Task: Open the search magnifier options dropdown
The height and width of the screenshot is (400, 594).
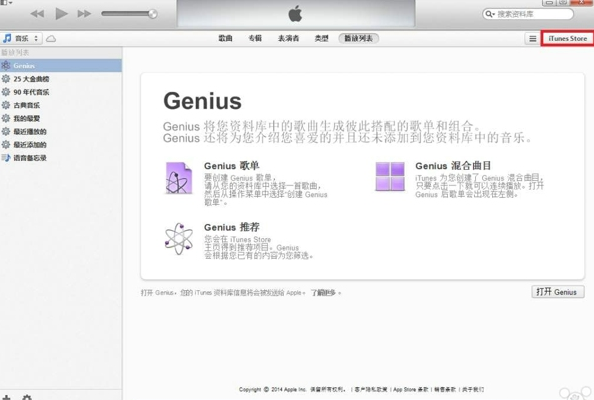Action: (490, 14)
